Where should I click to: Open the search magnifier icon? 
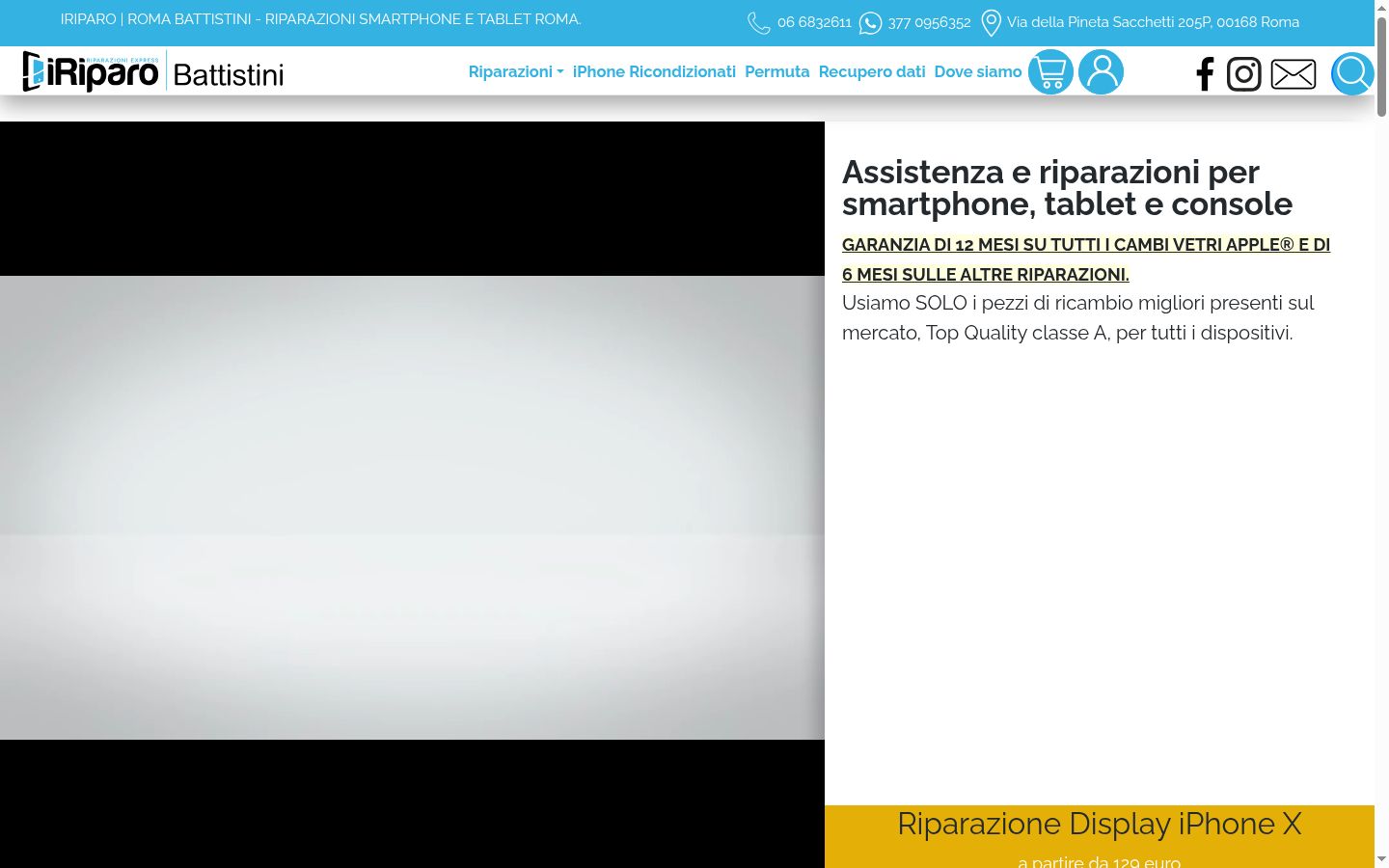point(1352,73)
